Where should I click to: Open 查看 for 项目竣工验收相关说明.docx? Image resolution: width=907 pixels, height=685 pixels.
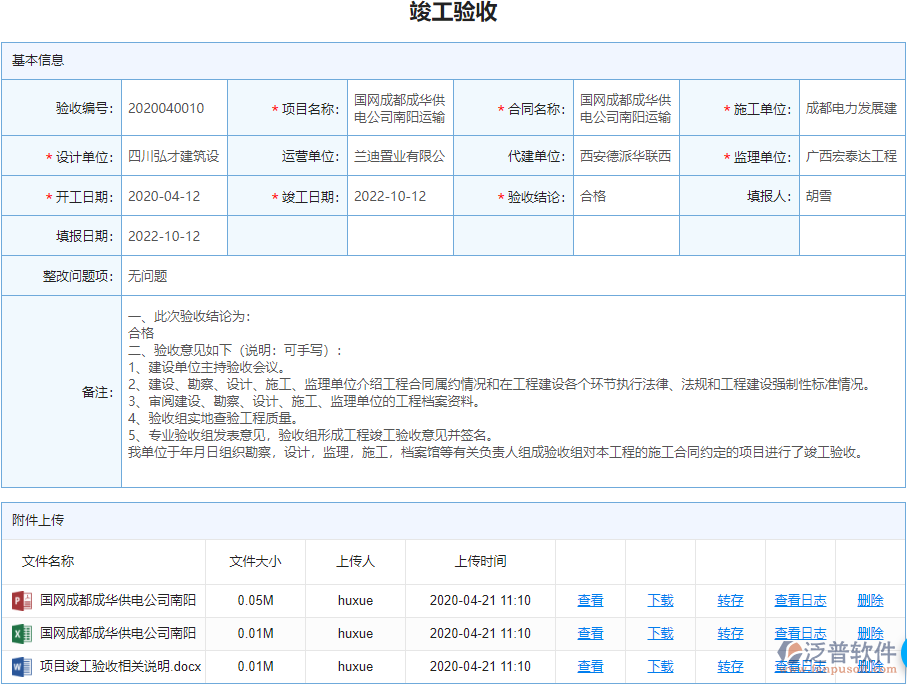pyautogui.click(x=590, y=666)
